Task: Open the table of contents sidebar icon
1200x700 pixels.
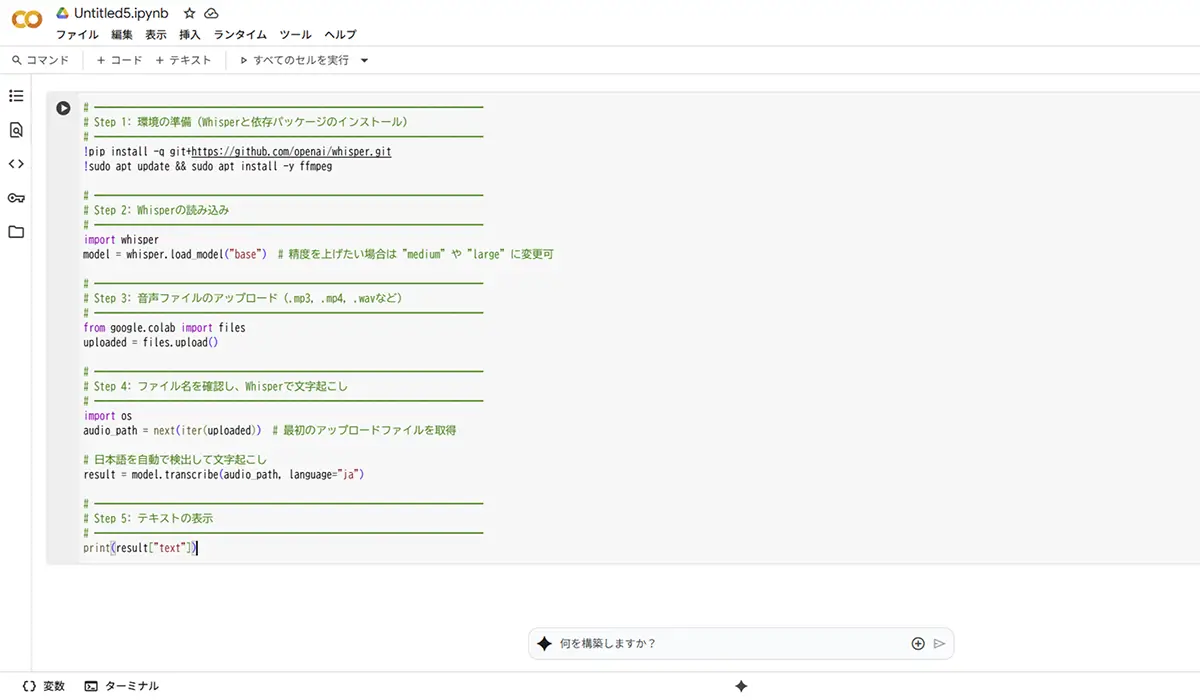Action: tap(16, 96)
